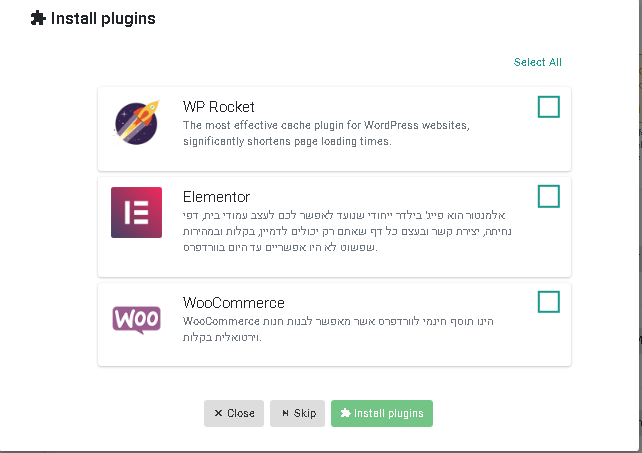Click the WP Rocket plugin logo

(x=136, y=122)
